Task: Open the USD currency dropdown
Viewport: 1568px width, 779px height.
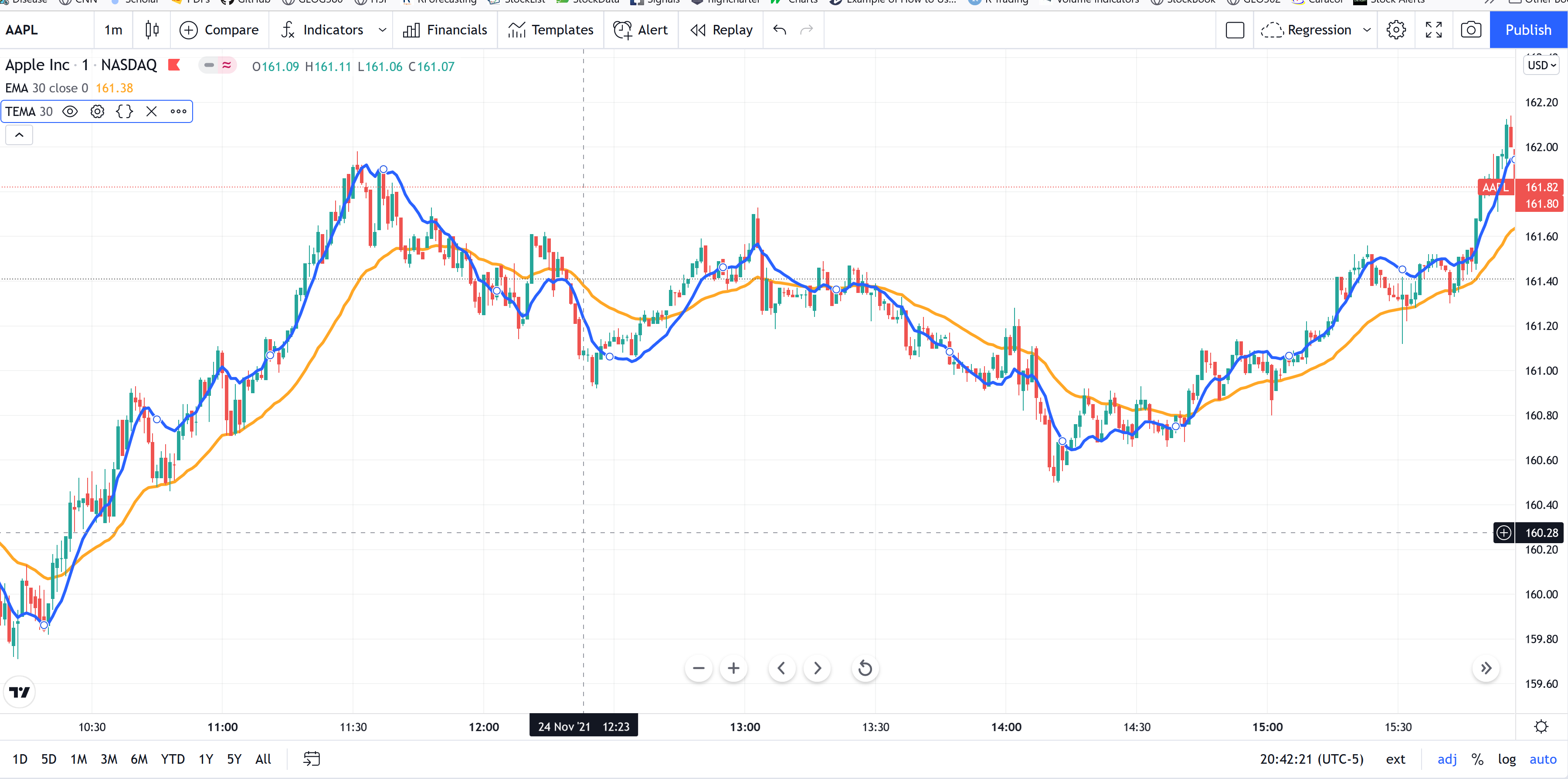Action: pos(1542,65)
